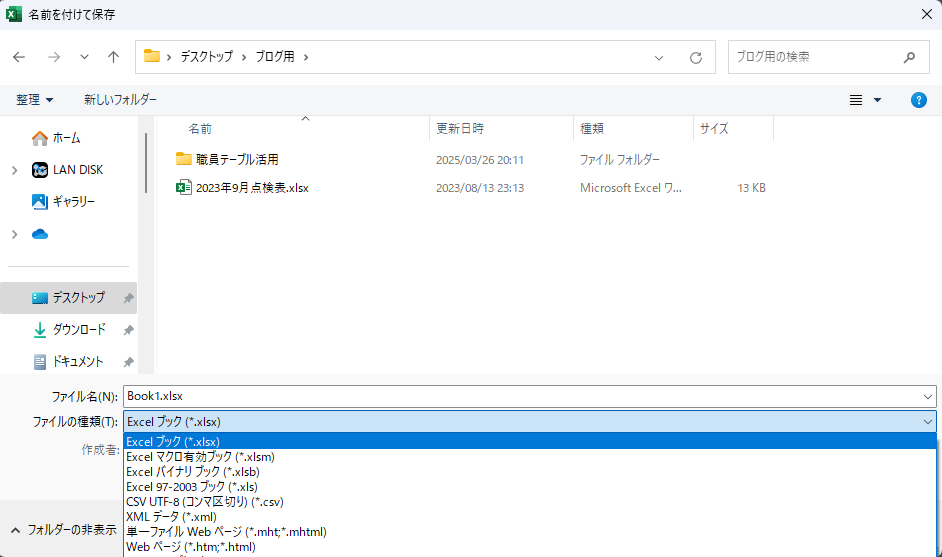Click the folder icon in address bar
Screen dimensions: 942x557
(x=152, y=56)
